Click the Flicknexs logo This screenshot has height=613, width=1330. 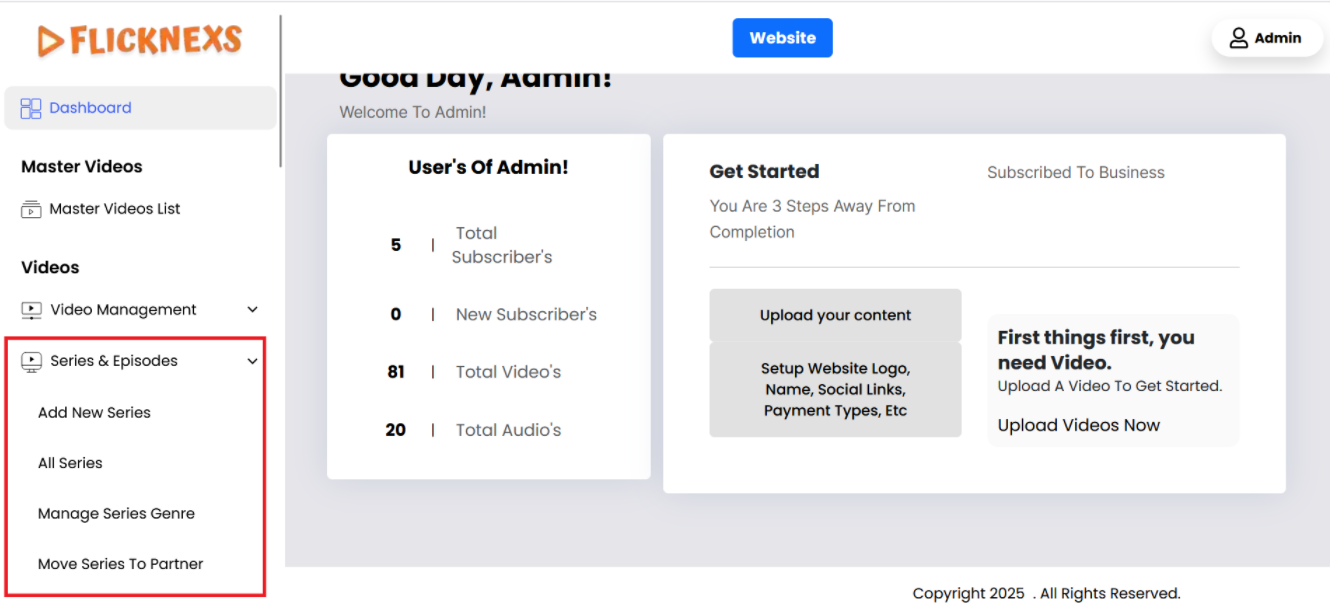pyautogui.click(x=140, y=40)
